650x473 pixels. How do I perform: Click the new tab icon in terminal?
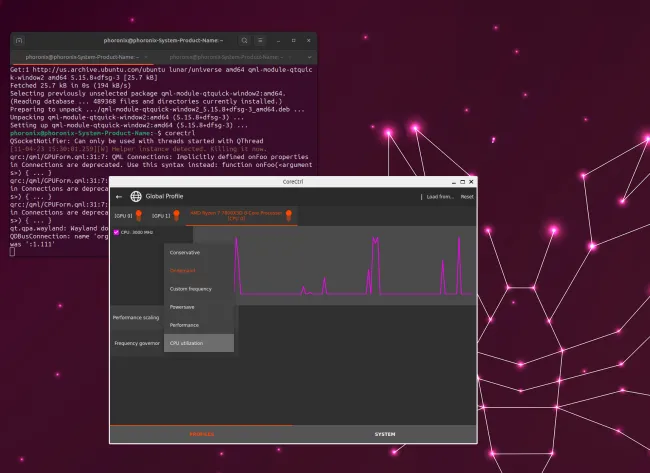[x=21, y=40]
